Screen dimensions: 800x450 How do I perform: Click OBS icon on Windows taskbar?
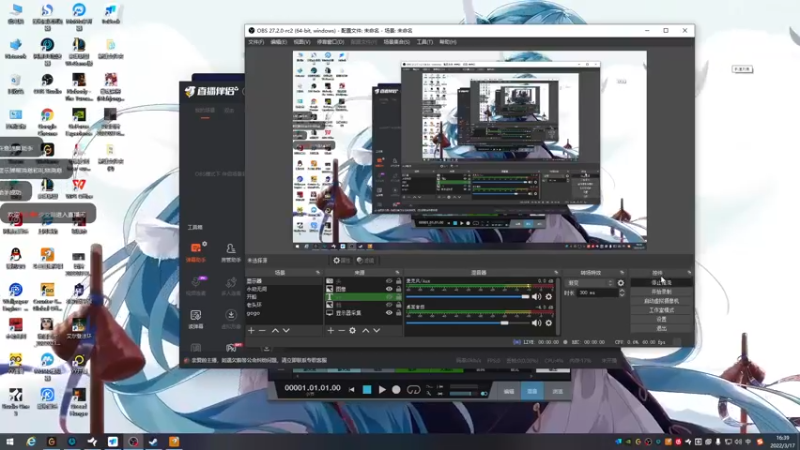point(133,442)
